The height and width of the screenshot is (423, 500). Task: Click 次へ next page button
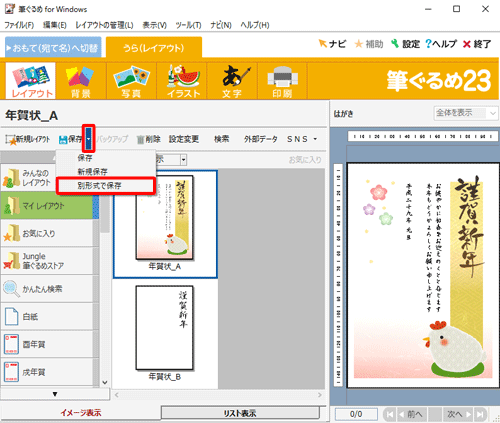(x=458, y=414)
